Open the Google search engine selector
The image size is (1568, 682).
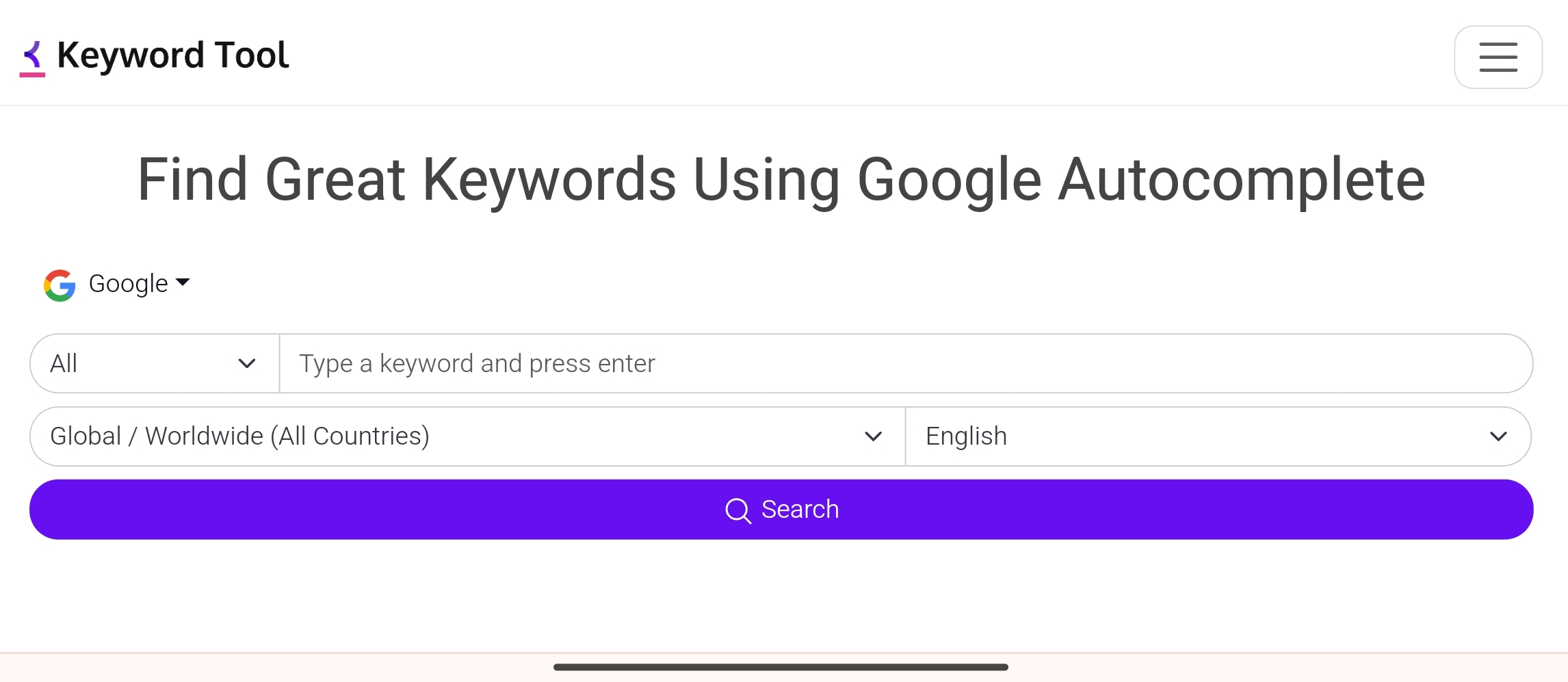tap(117, 284)
